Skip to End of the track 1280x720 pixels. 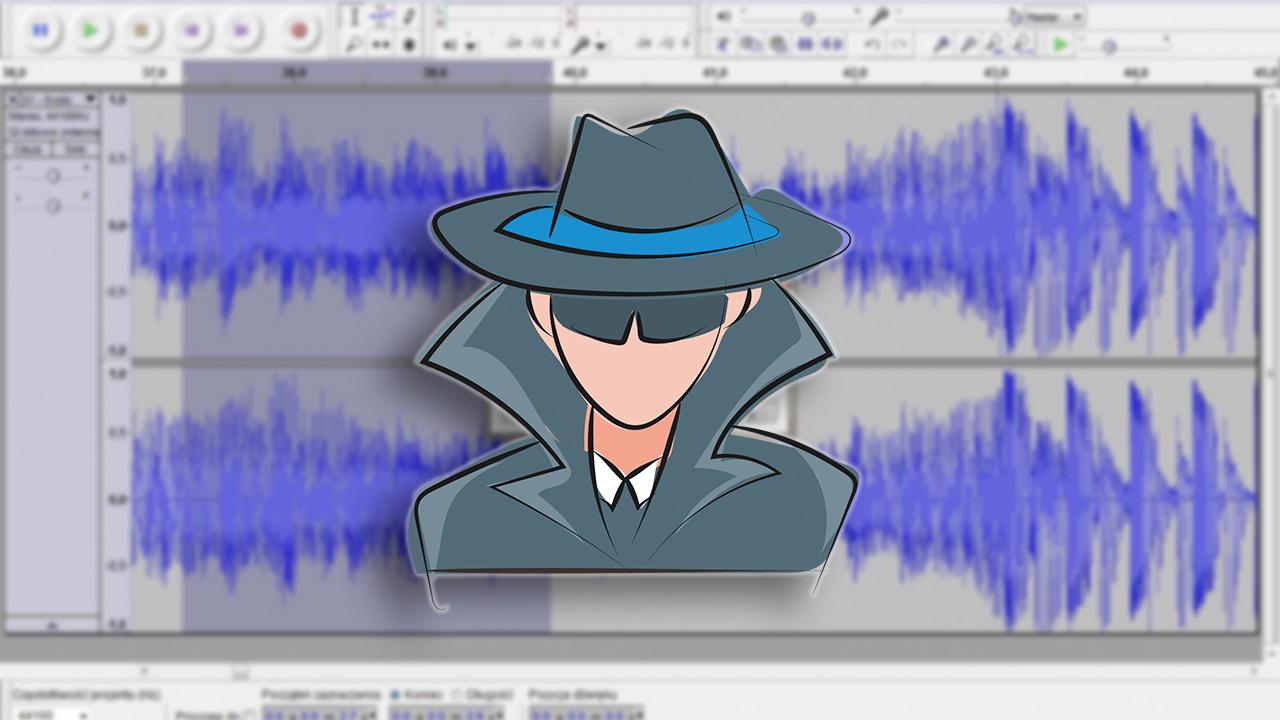242,30
